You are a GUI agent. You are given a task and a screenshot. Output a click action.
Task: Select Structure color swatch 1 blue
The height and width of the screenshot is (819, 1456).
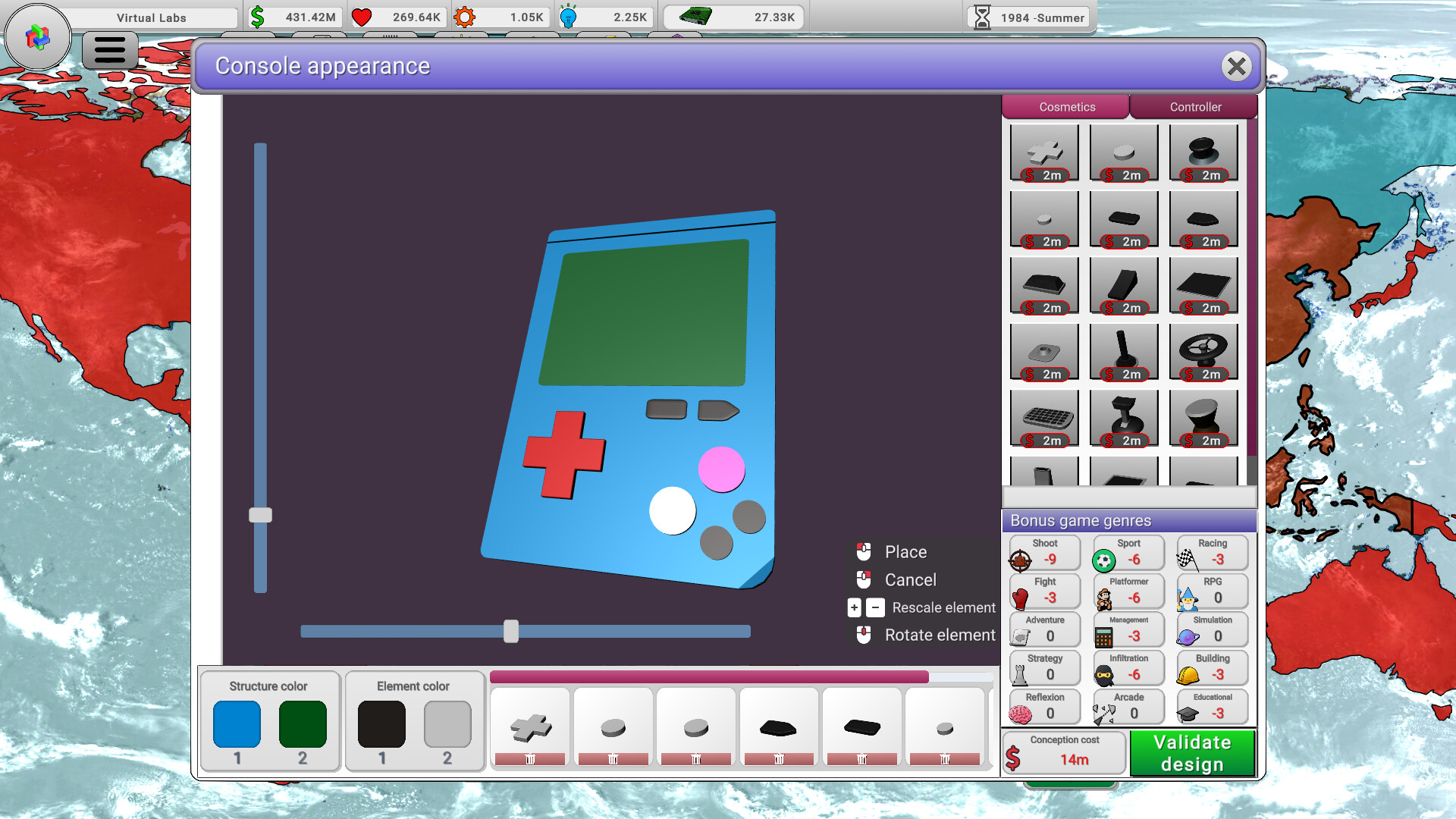click(x=236, y=724)
